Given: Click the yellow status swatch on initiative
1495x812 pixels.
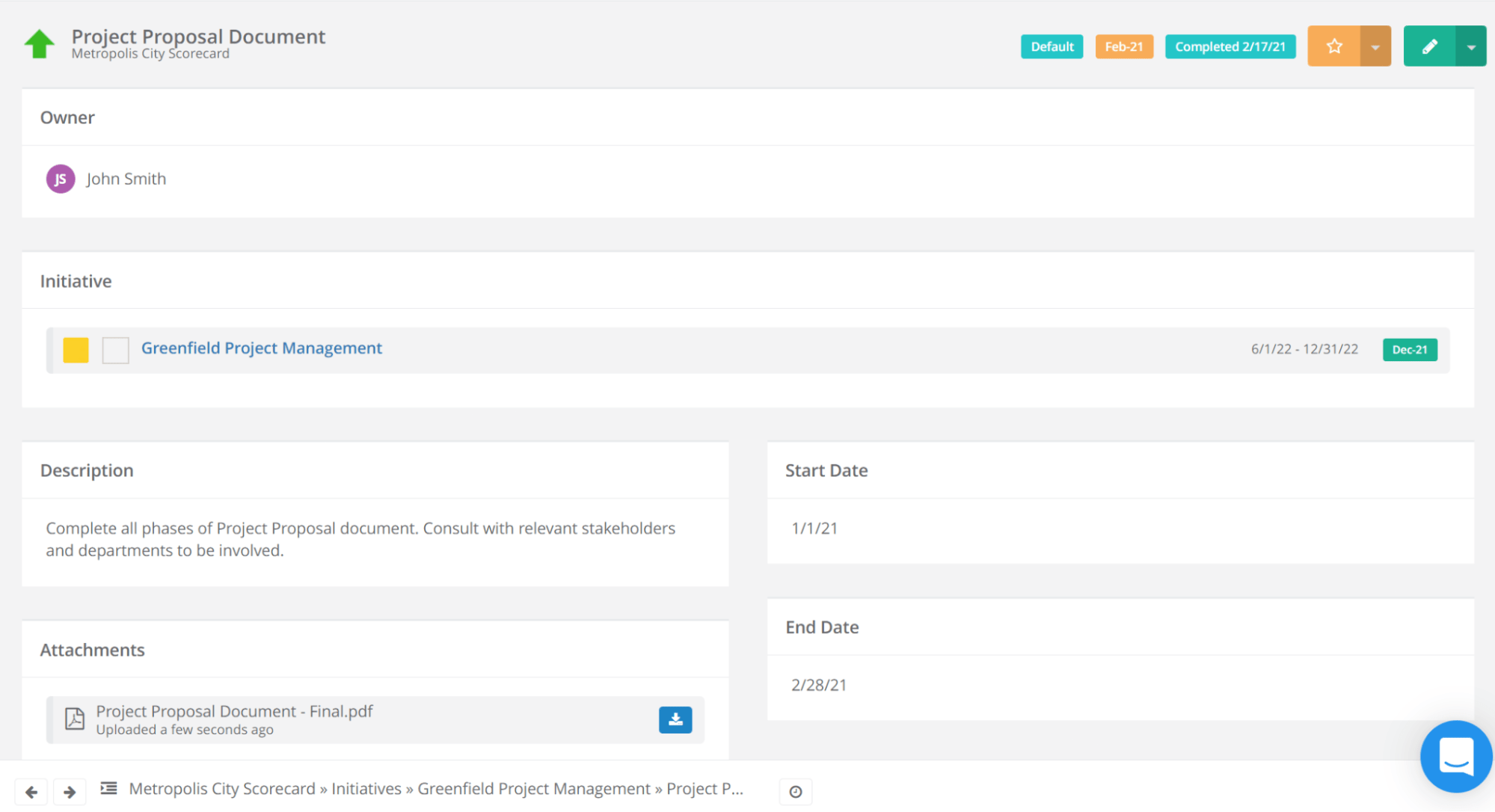Looking at the screenshot, I should pyautogui.click(x=76, y=350).
